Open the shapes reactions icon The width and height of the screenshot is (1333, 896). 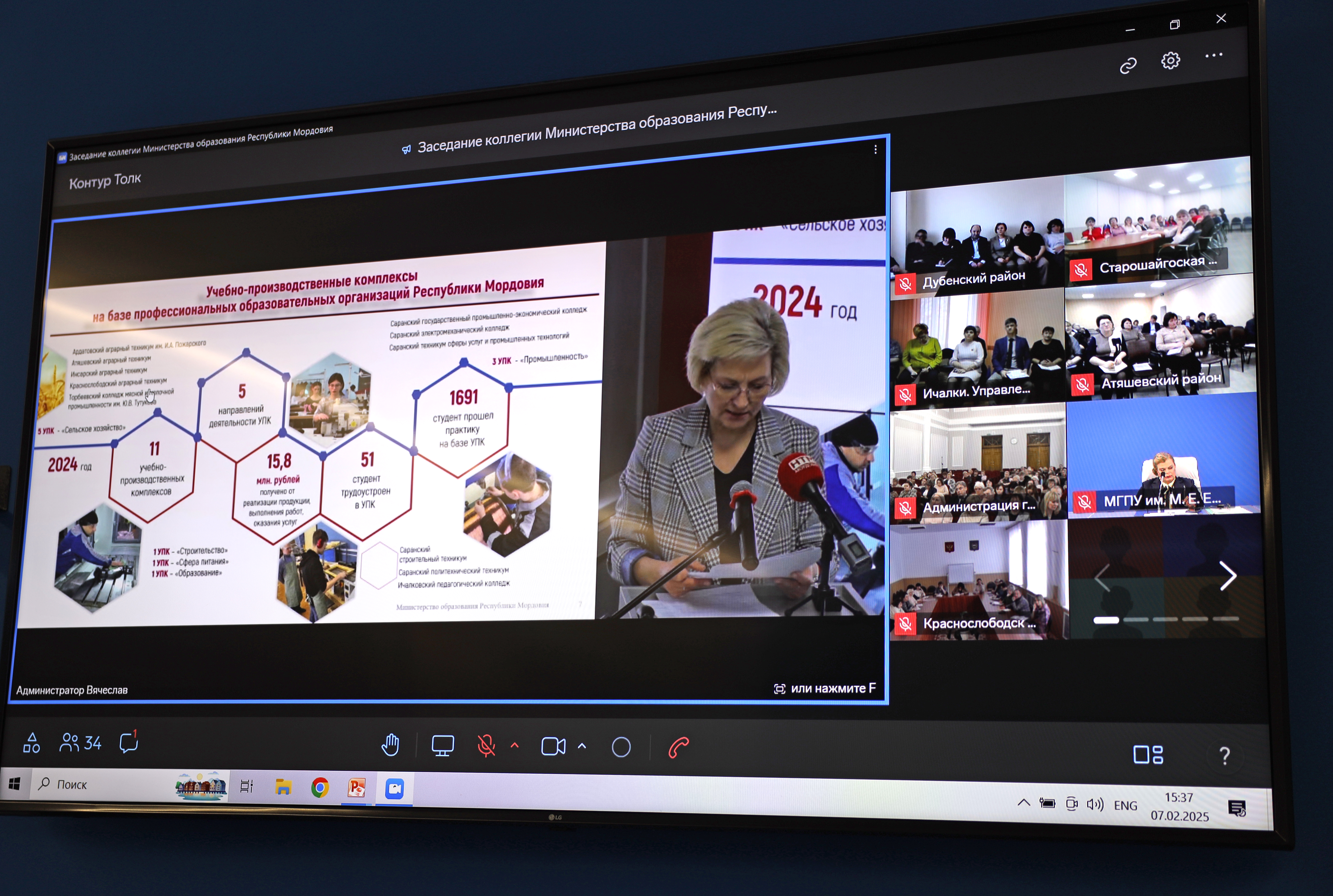(32, 743)
